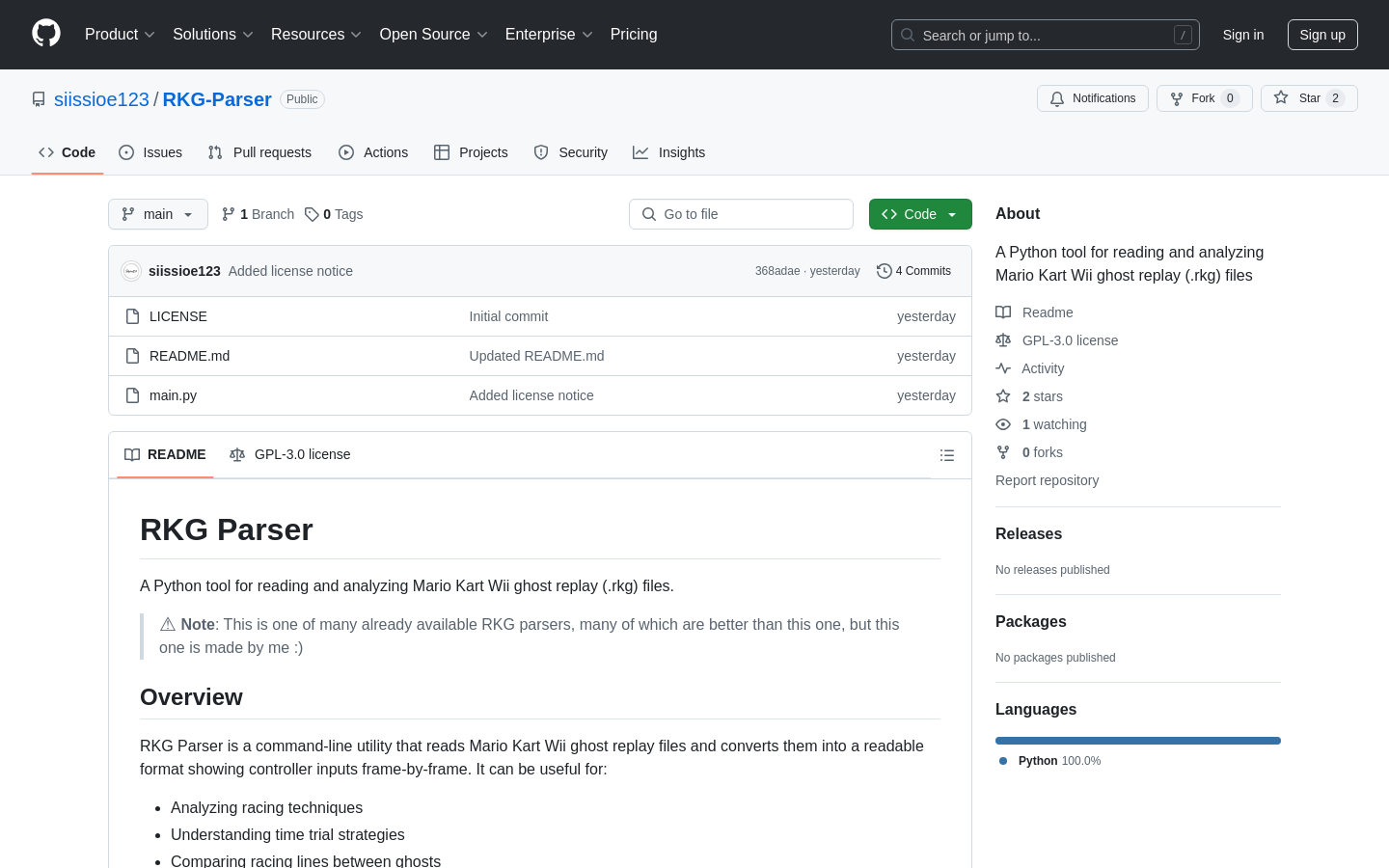Click the Insights graph icon
The width and height of the screenshot is (1389, 868).
pos(640,152)
